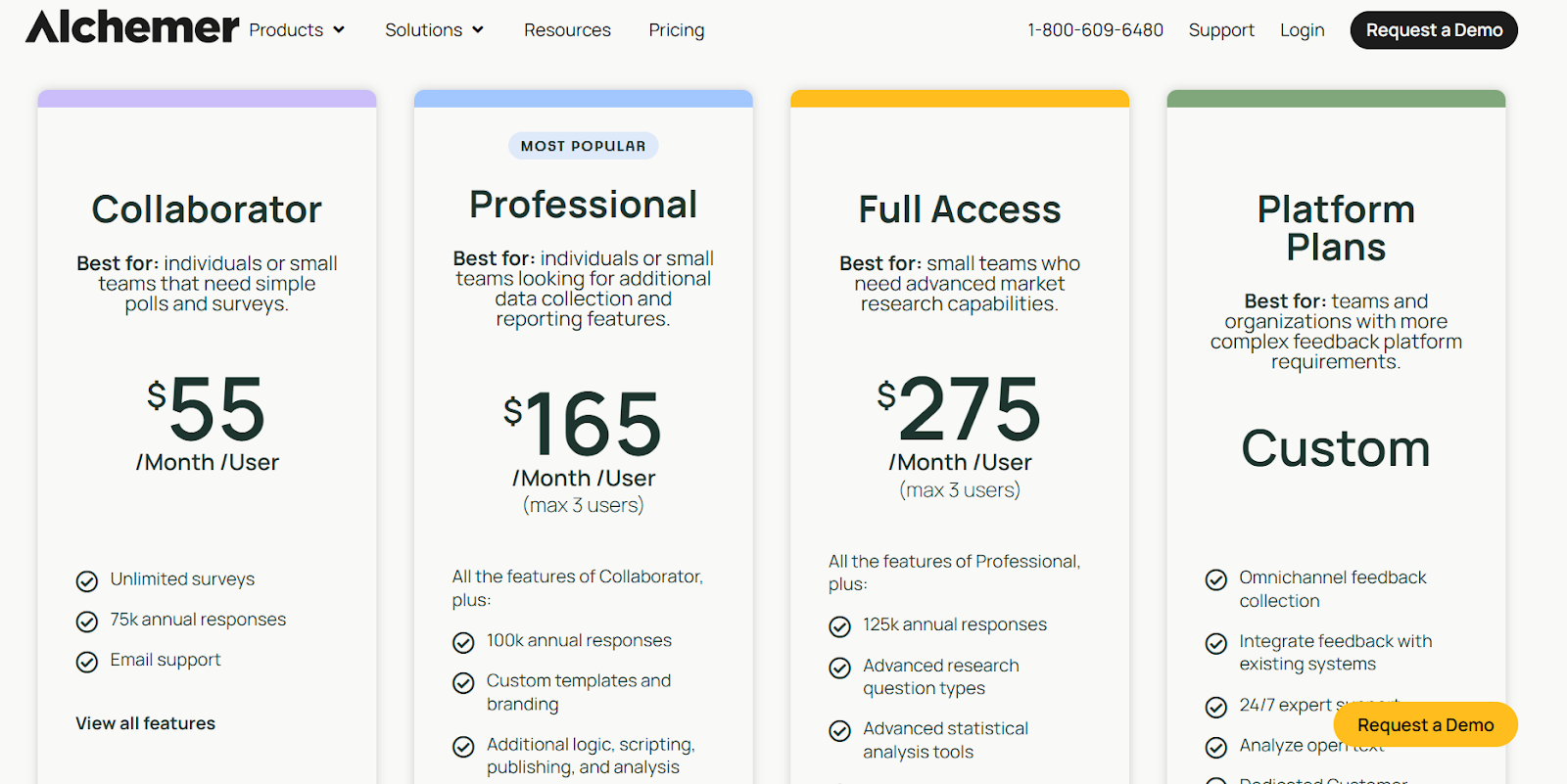Click the yellow floating Request a Demo button
Viewport: 1567px width, 784px height.
point(1425,725)
